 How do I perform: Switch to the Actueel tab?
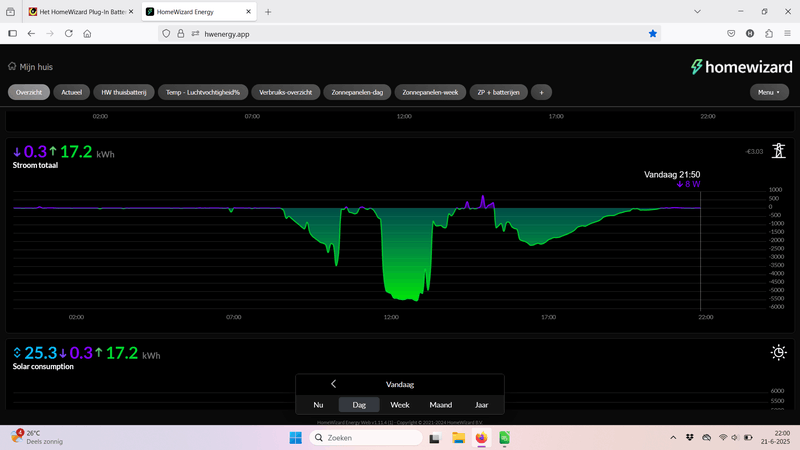click(x=71, y=92)
